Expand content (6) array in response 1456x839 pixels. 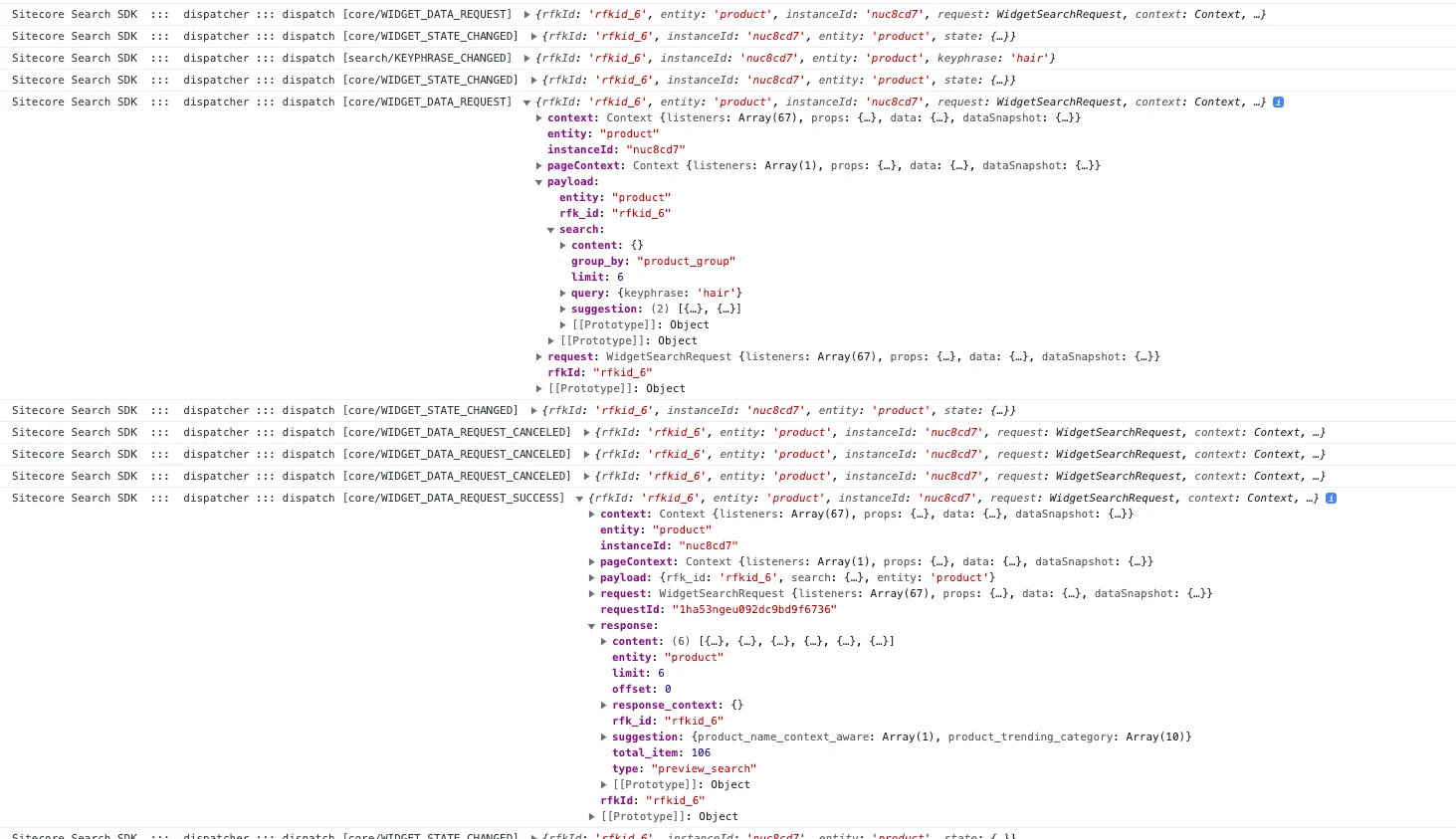[x=604, y=642]
